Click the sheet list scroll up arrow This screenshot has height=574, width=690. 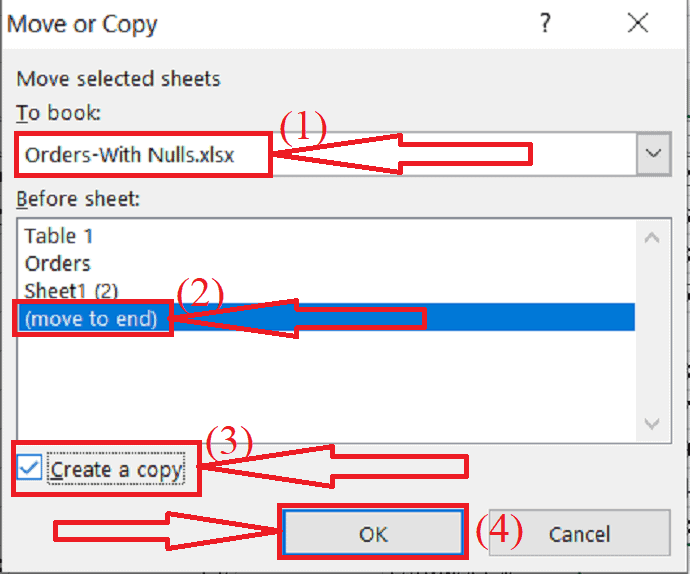coord(652,238)
